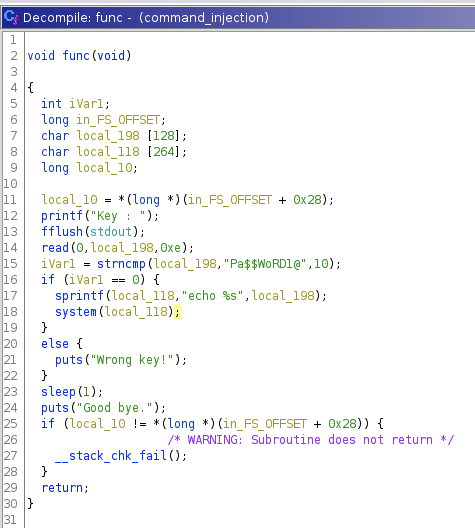Click the local_198 variable declaration
This screenshot has height=528, width=475.
[x=108, y=136]
